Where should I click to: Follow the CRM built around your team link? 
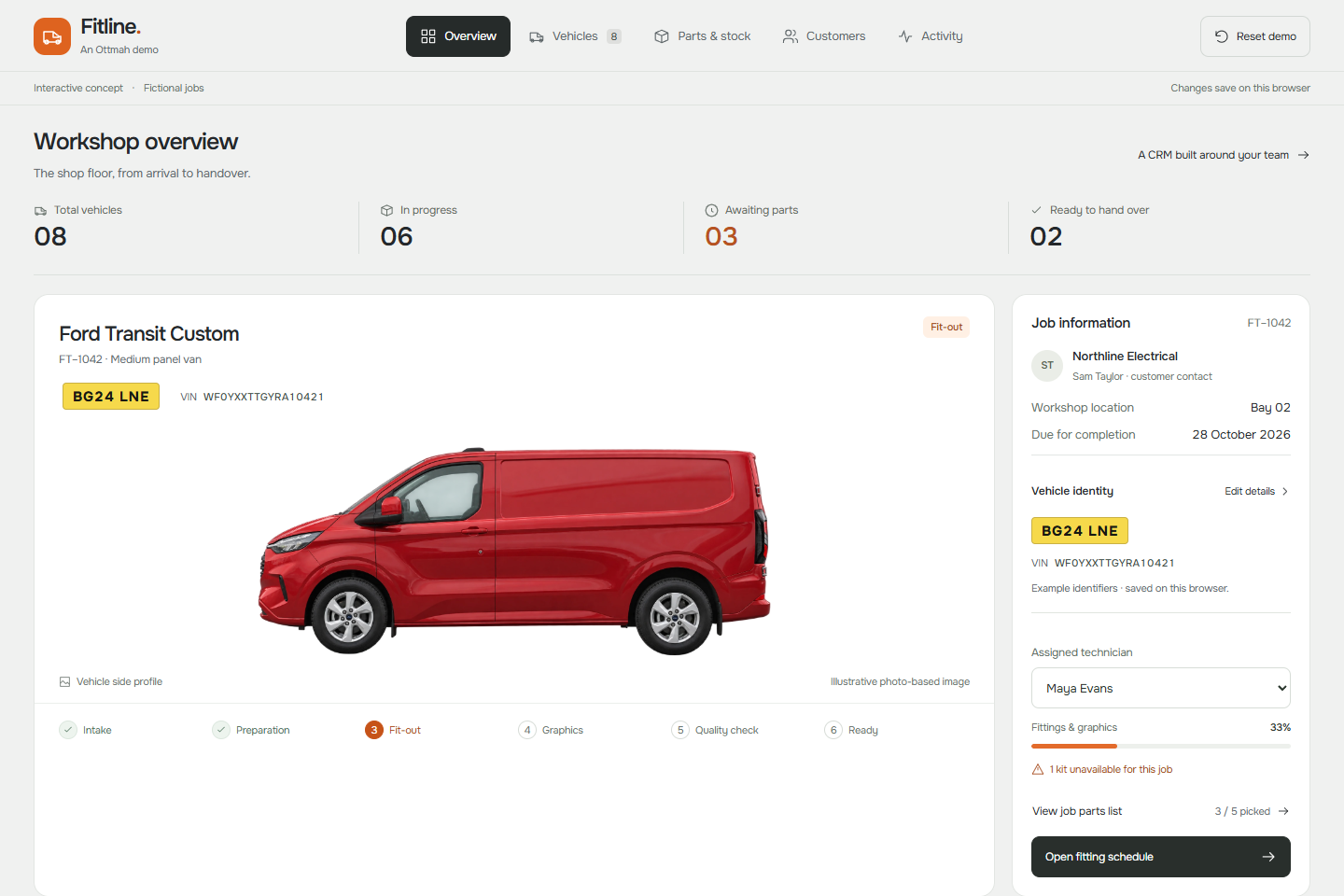[x=1224, y=155]
